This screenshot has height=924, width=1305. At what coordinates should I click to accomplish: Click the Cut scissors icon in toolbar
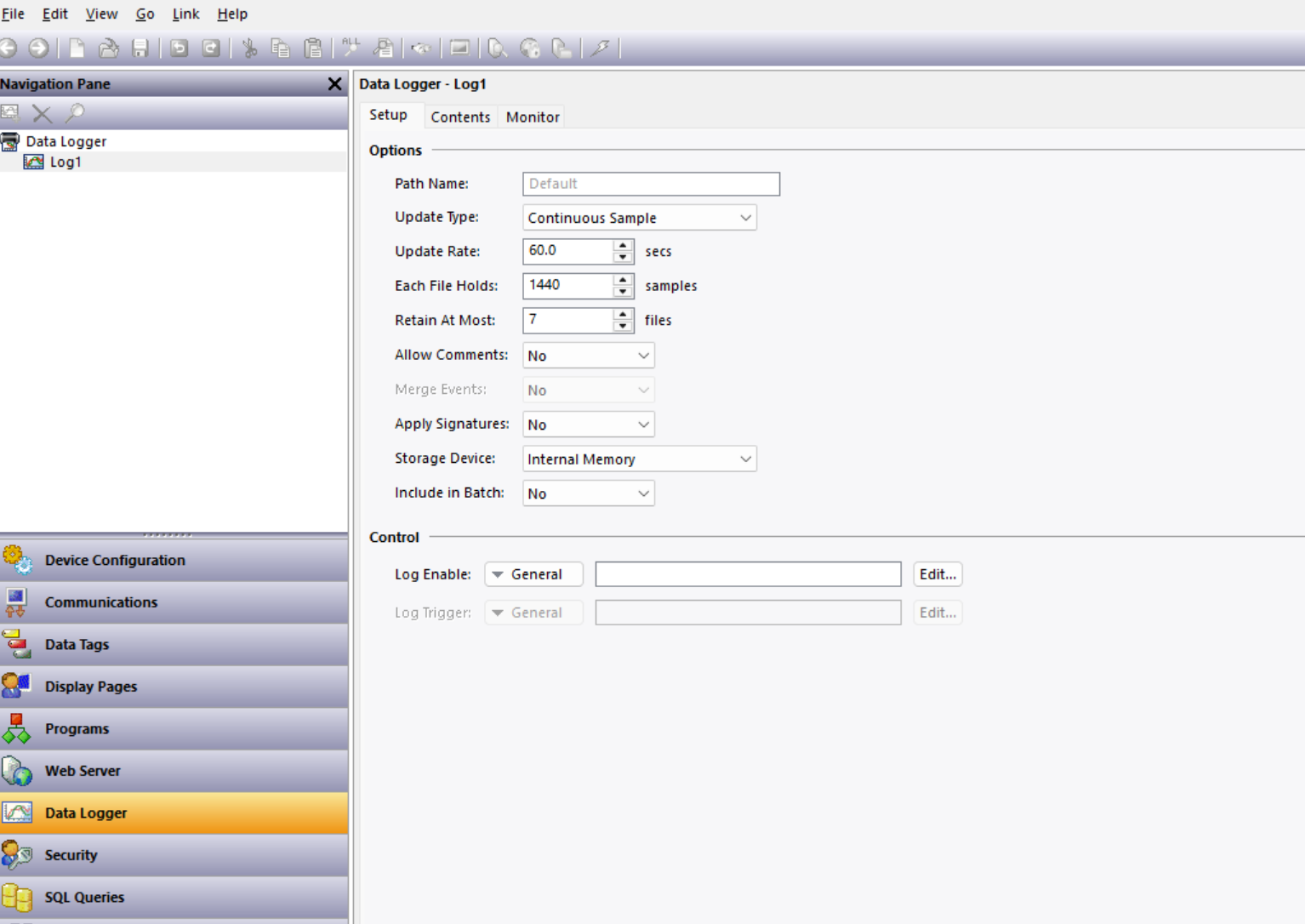pyautogui.click(x=249, y=48)
